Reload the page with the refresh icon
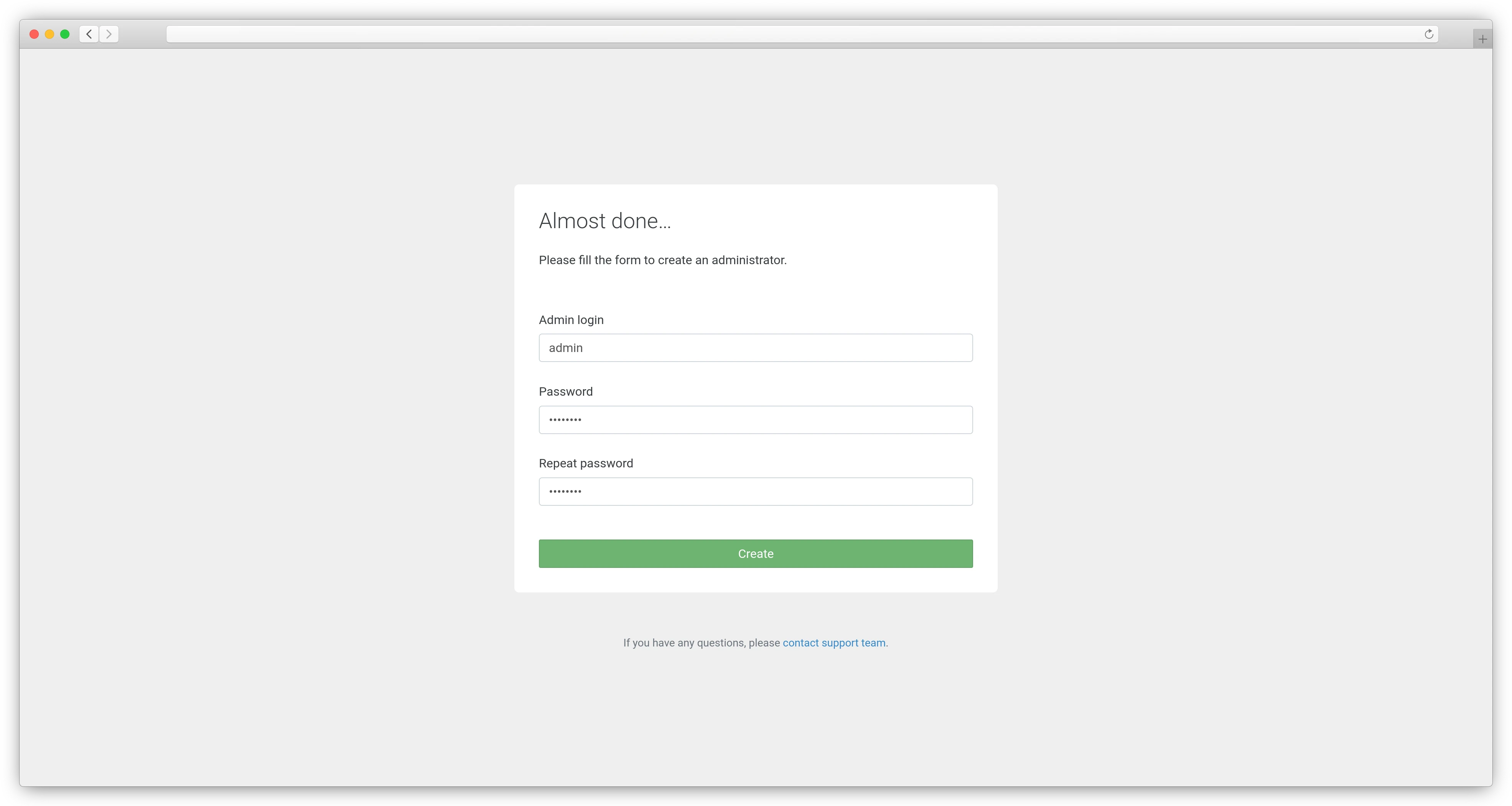This screenshot has height=806, width=1512. [1429, 34]
